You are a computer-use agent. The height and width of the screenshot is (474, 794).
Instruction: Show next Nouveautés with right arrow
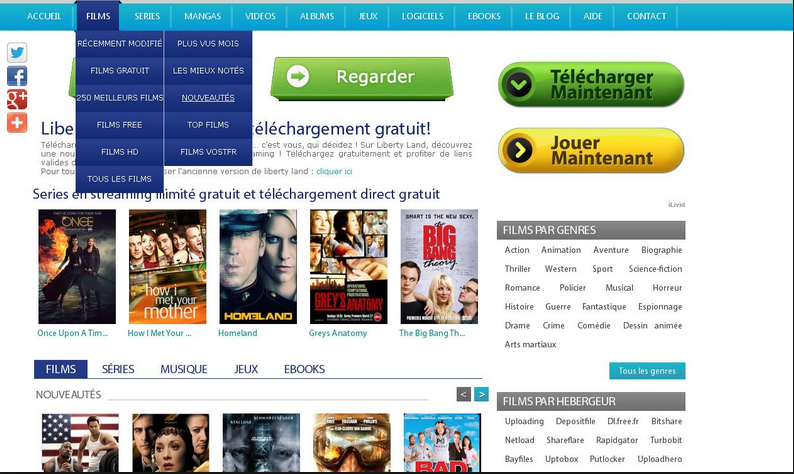coord(482,393)
